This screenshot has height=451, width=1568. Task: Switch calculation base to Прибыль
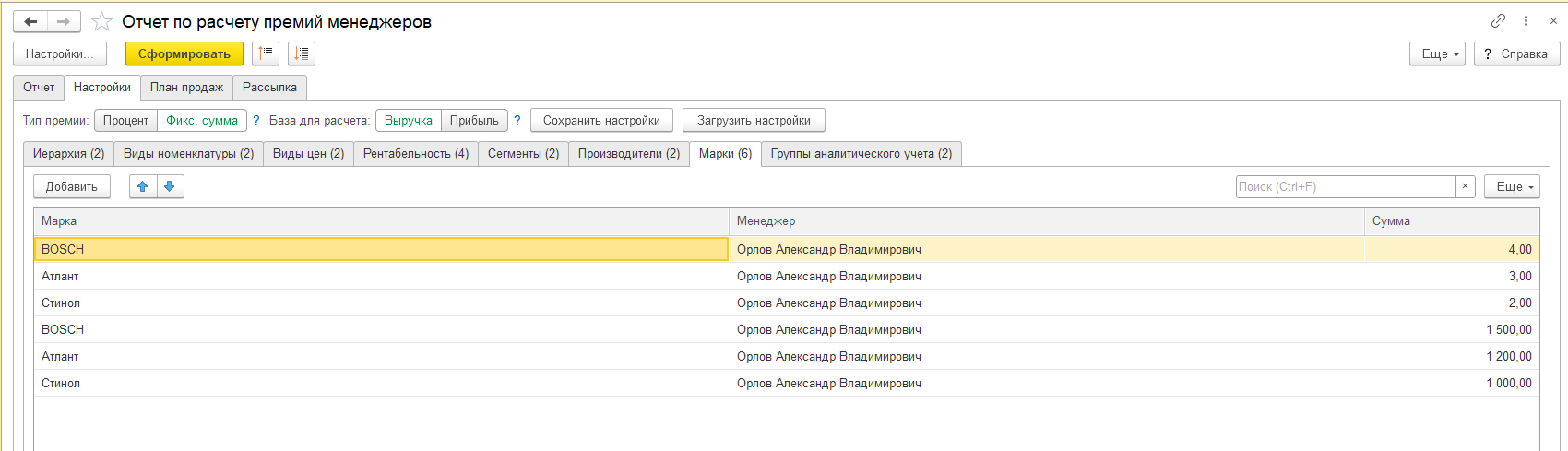474,120
